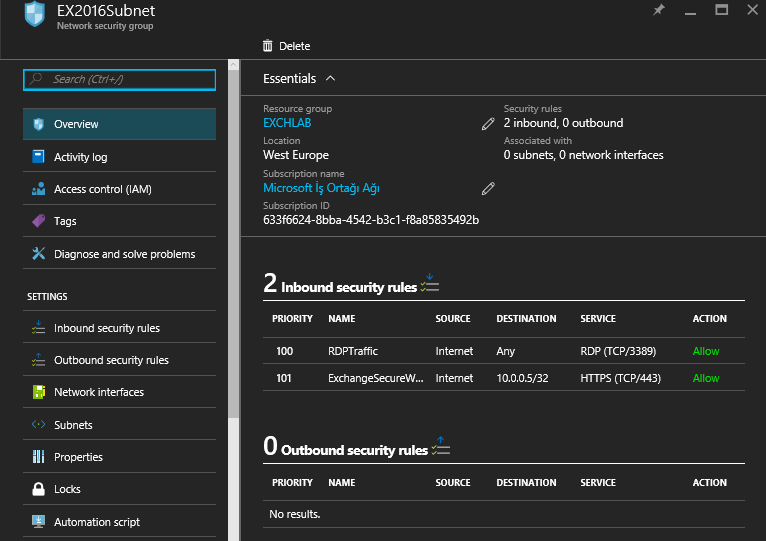Viewport: 766px width, 541px height.
Task: Click the green Network interfaces icon
Action: coord(39,392)
